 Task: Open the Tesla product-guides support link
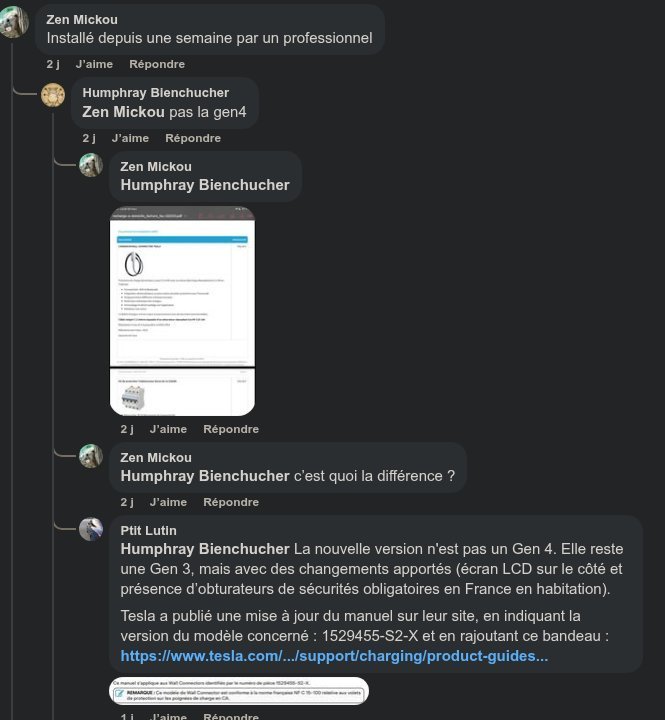(334, 656)
